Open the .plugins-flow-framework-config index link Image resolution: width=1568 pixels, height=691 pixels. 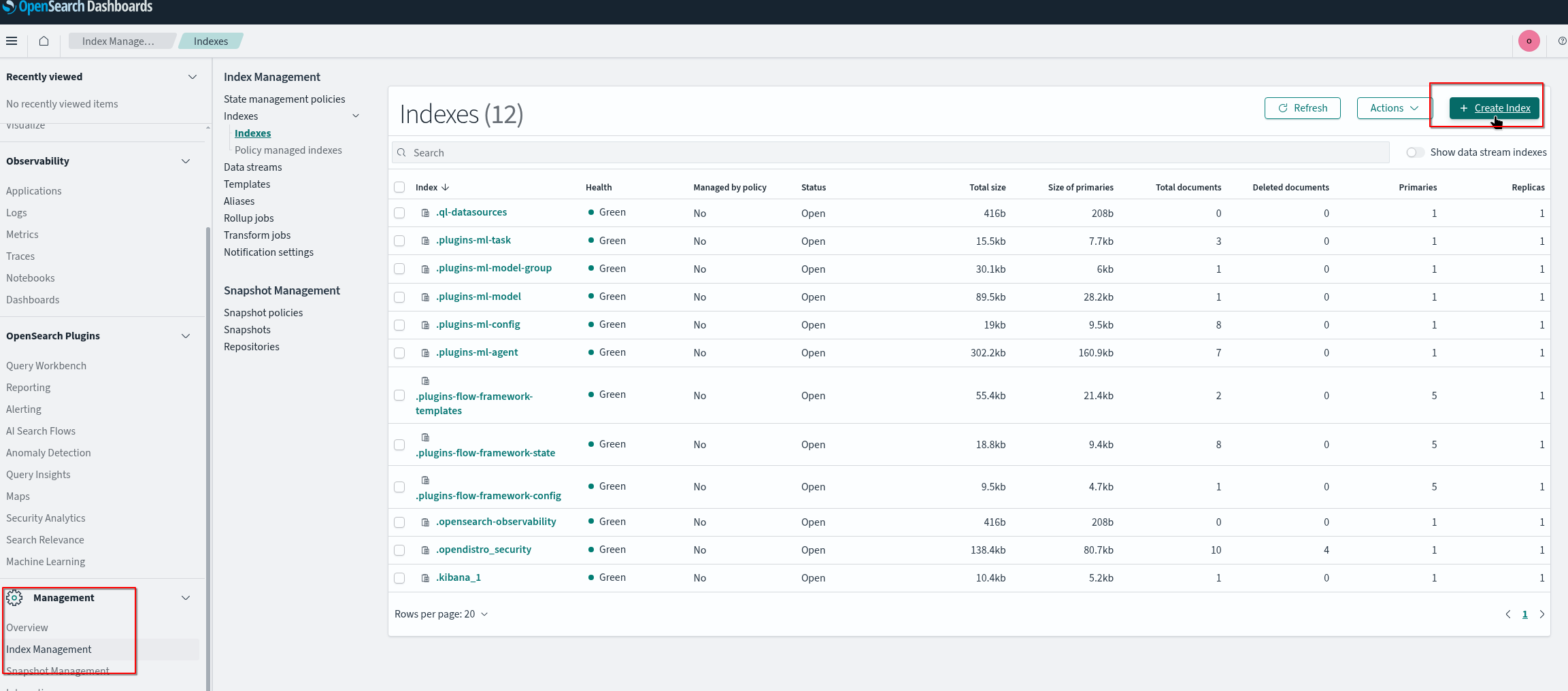coord(488,496)
